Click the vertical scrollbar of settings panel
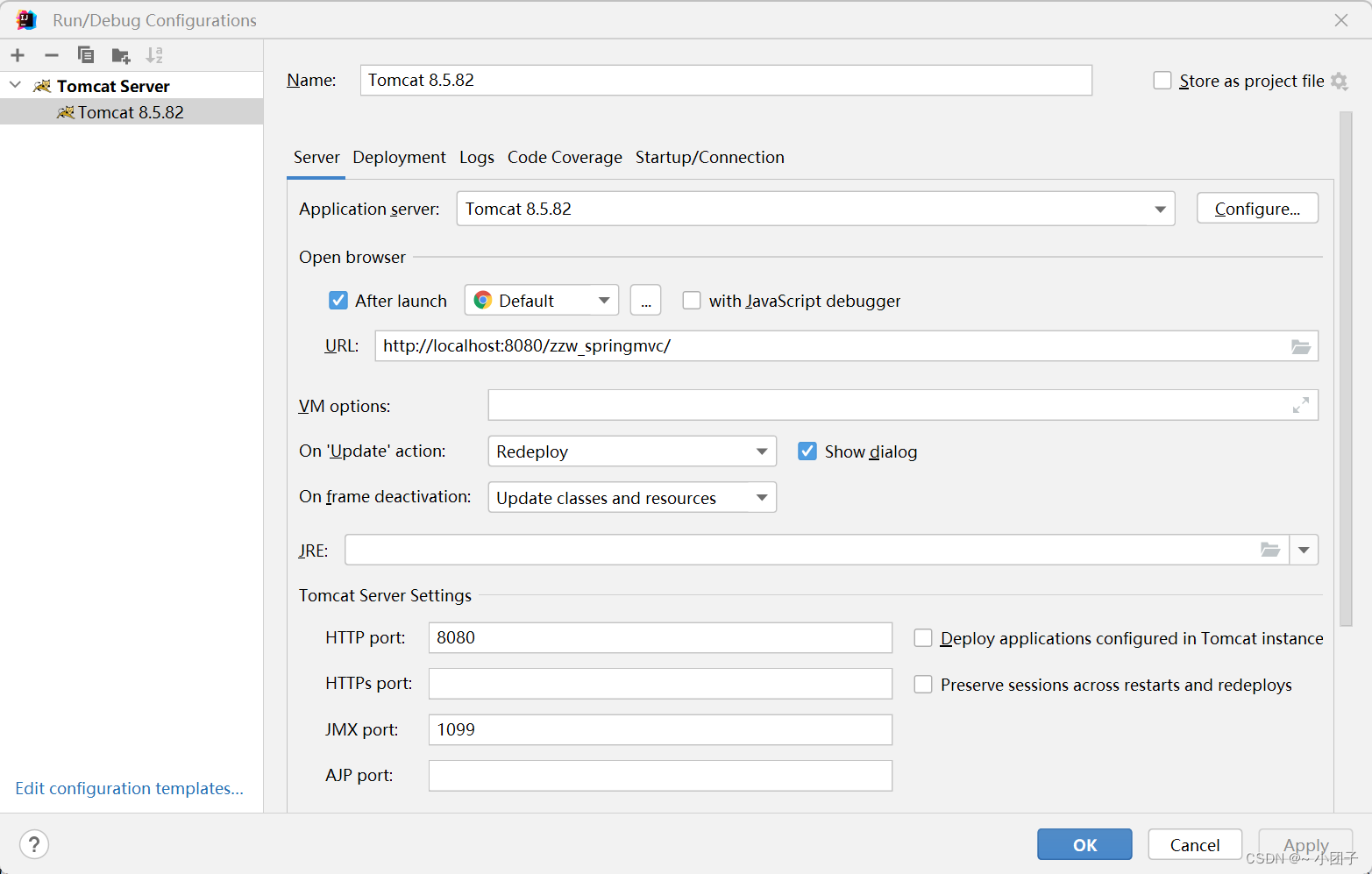The width and height of the screenshot is (1372, 874). pos(1347,368)
